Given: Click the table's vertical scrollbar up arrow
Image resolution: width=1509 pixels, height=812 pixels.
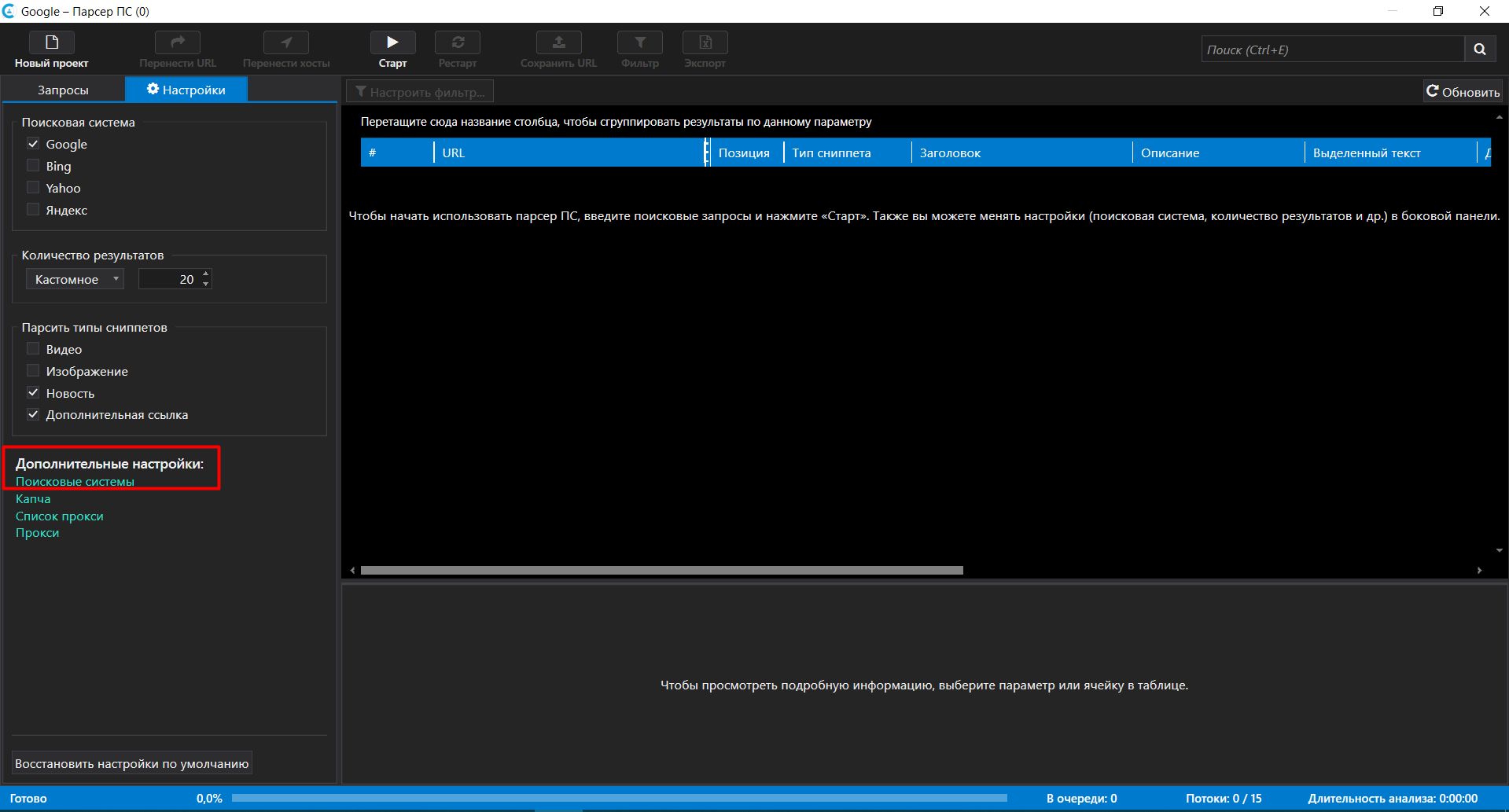Looking at the screenshot, I should tap(1499, 117).
